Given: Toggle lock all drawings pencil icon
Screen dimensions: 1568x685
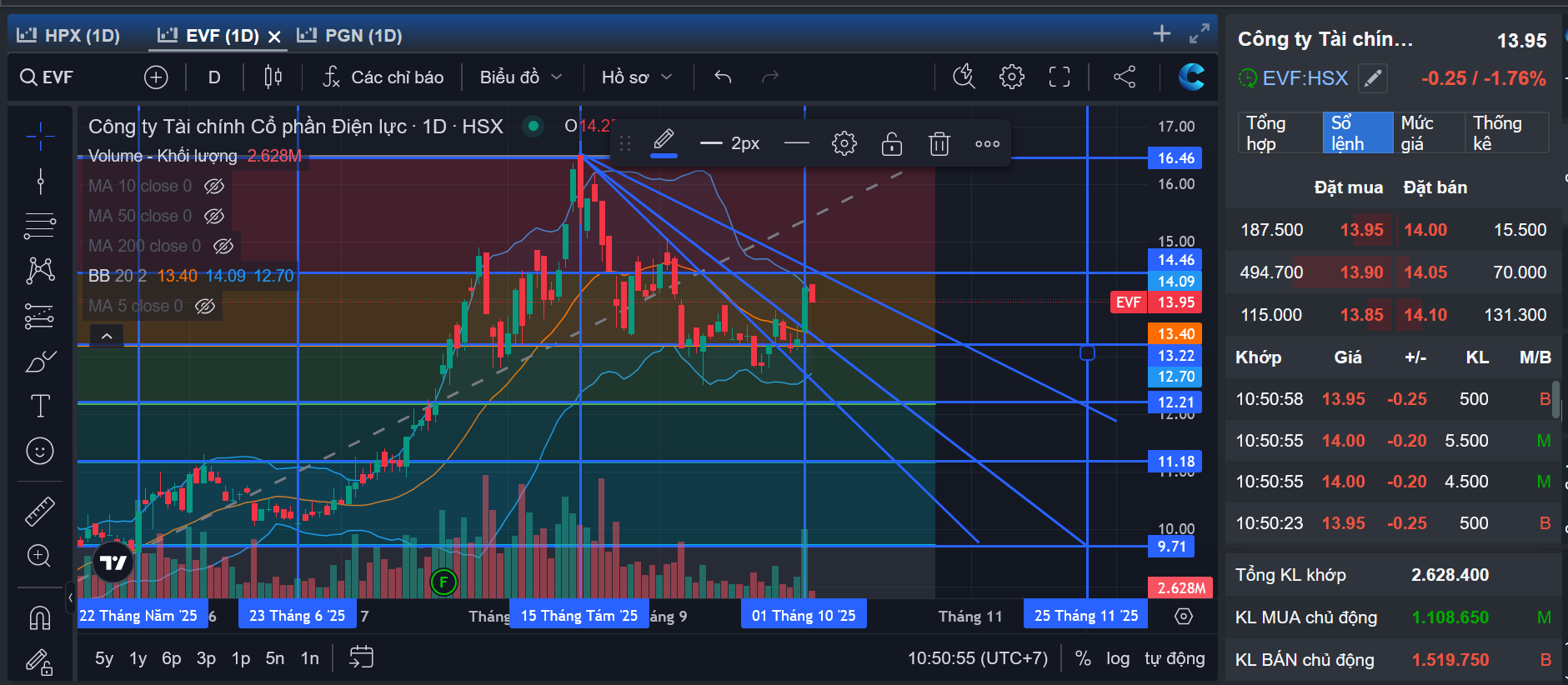Looking at the screenshot, I should (40, 662).
